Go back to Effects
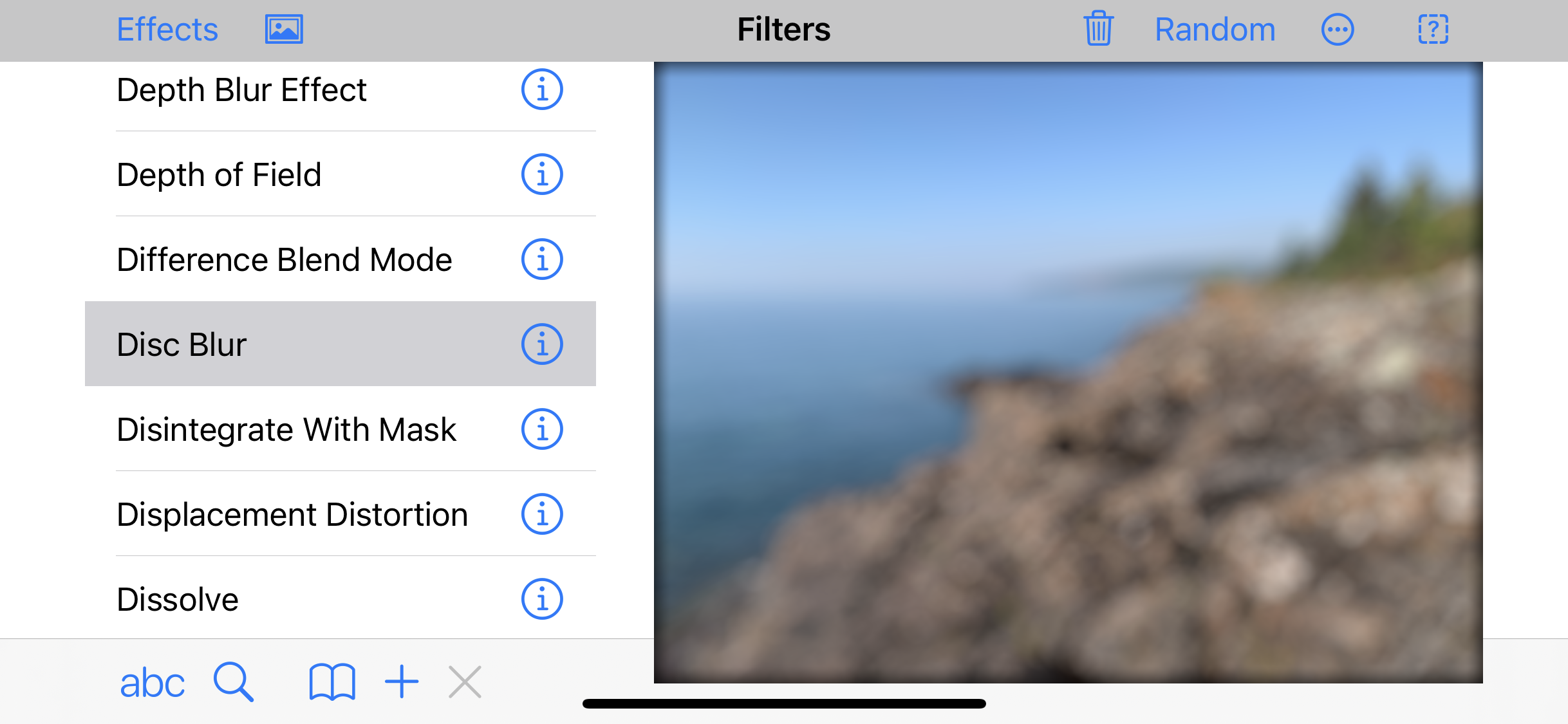Image resolution: width=1568 pixels, height=724 pixels. click(x=167, y=30)
